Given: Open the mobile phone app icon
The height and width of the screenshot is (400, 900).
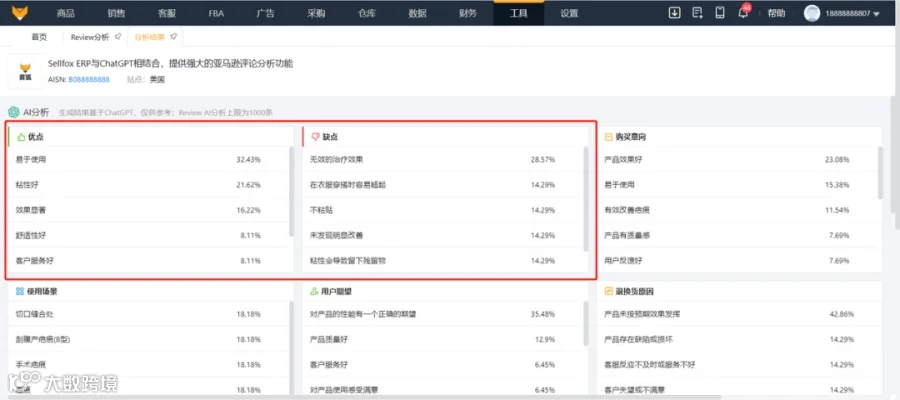Looking at the screenshot, I should click(720, 13).
